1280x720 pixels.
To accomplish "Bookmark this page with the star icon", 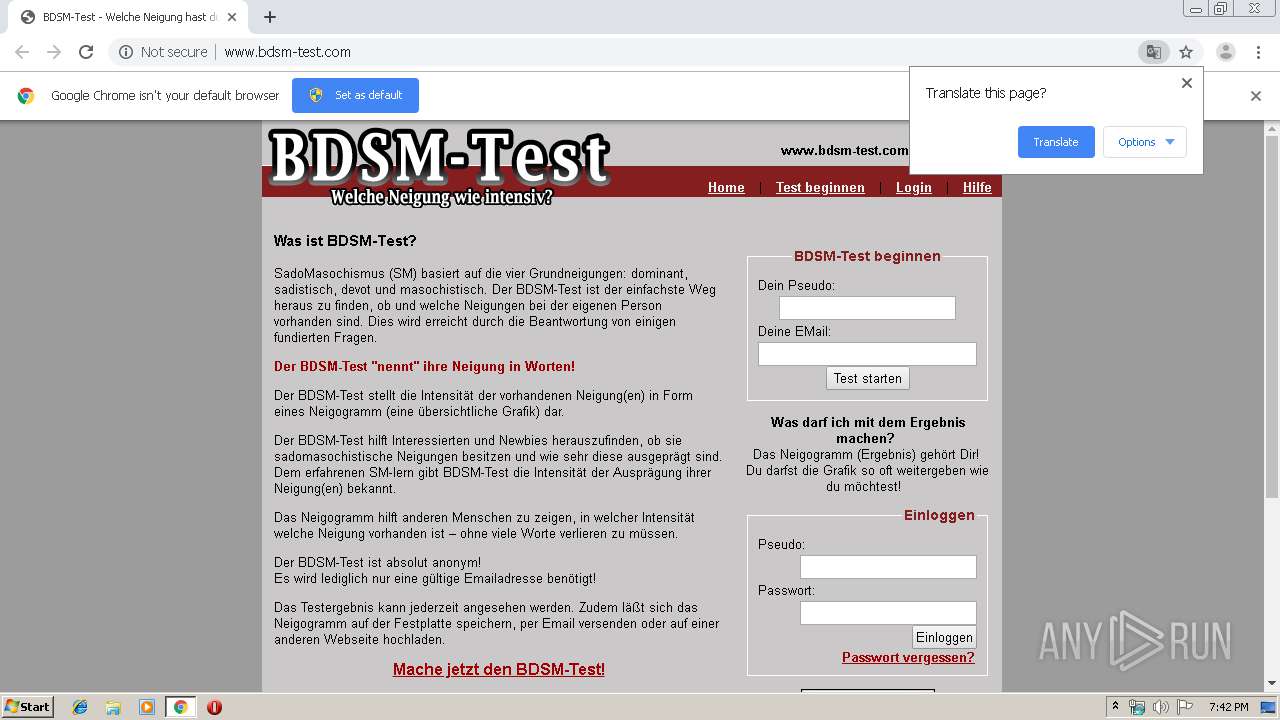I will 1186,52.
